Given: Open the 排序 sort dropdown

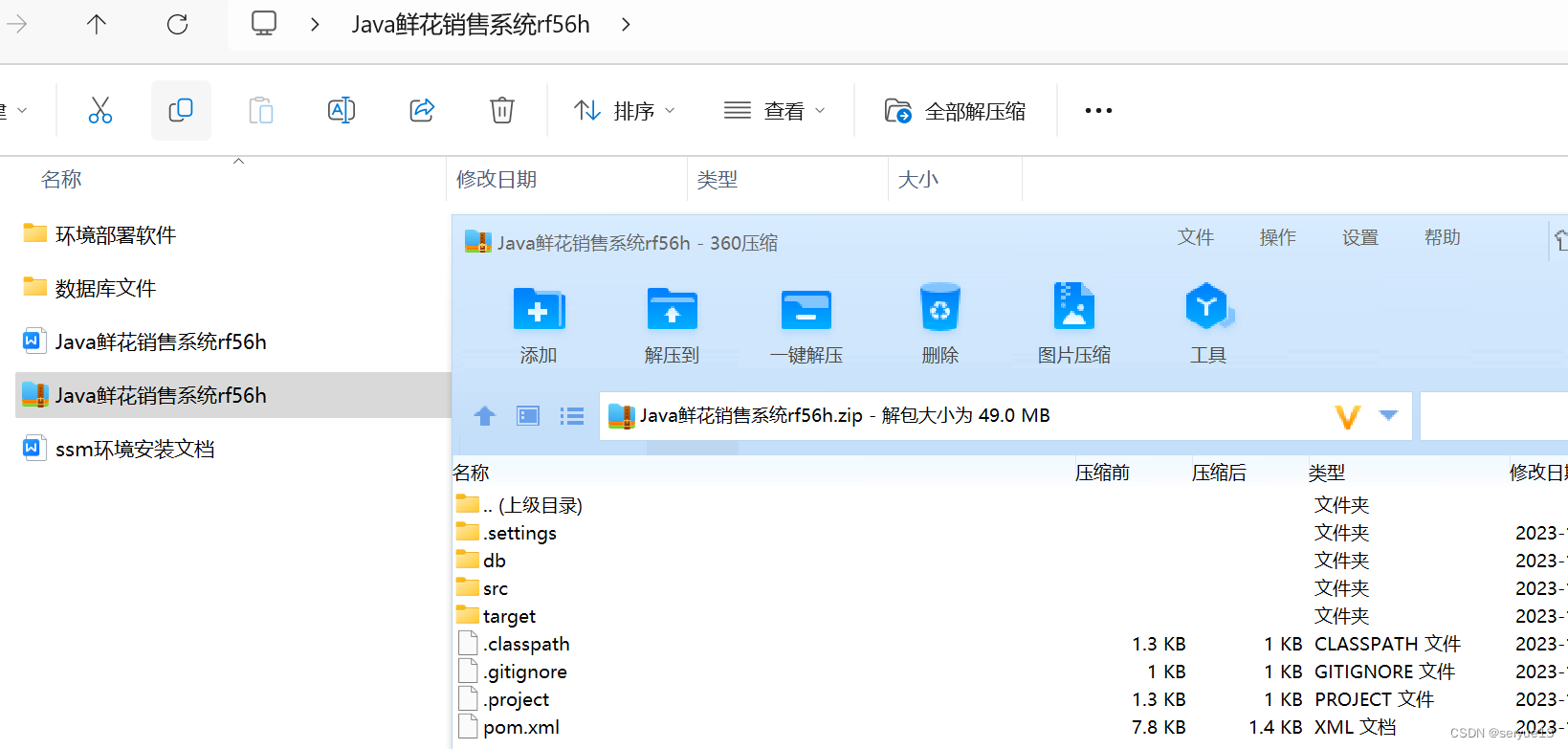Looking at the screenshot, I should 625,111.
